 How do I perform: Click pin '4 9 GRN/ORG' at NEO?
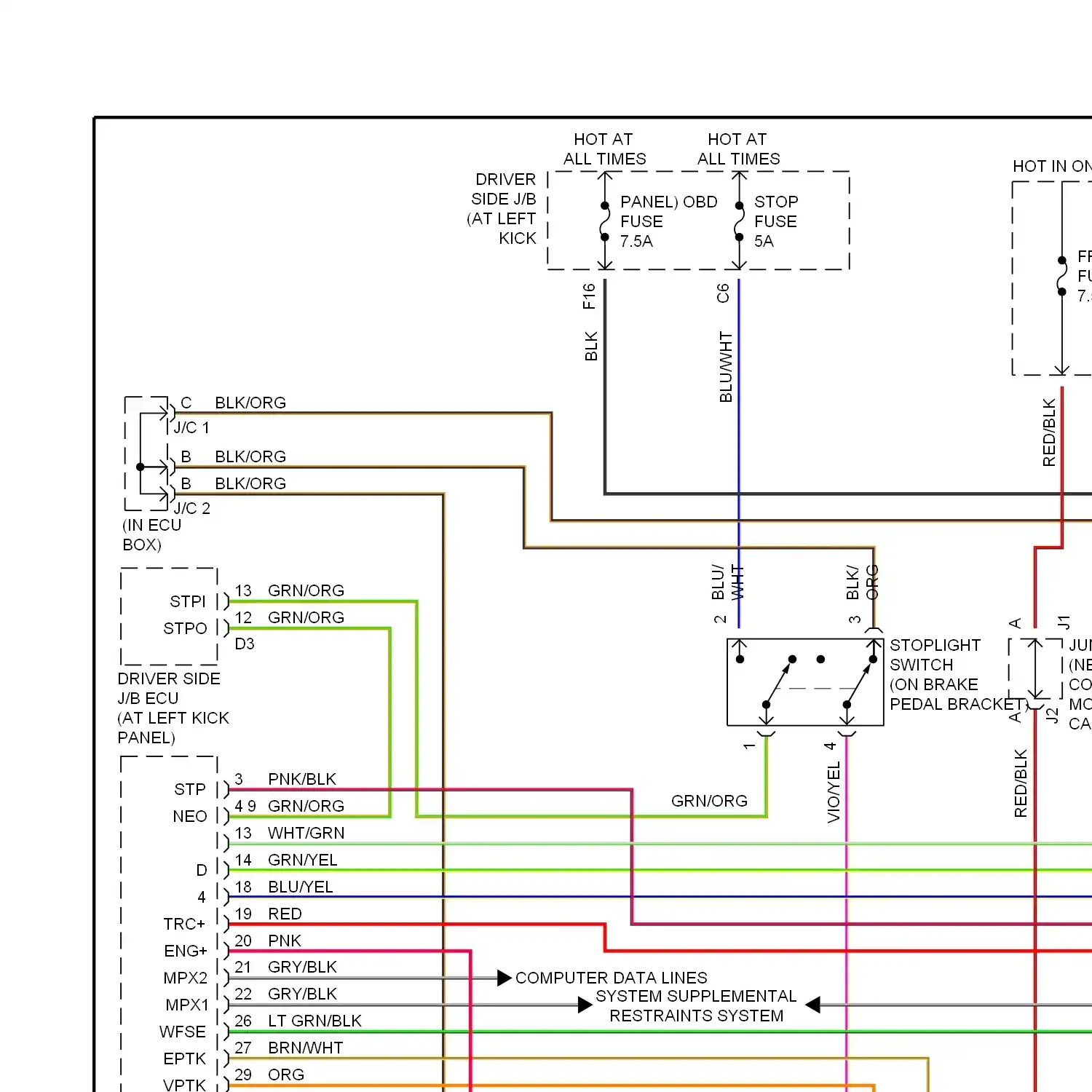tap(289, 806)
